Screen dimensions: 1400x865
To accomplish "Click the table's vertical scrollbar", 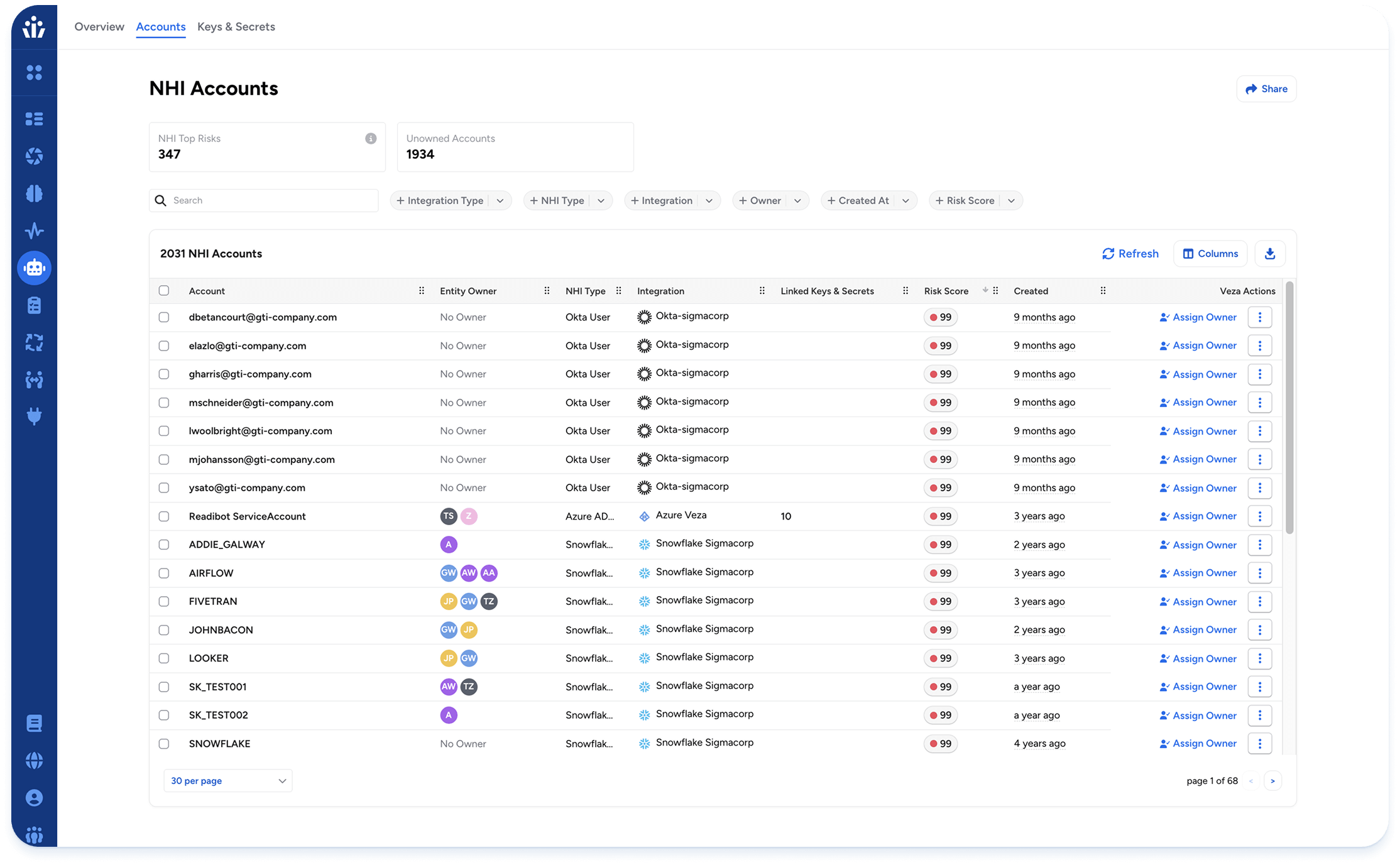I will tap(1289, 408).
